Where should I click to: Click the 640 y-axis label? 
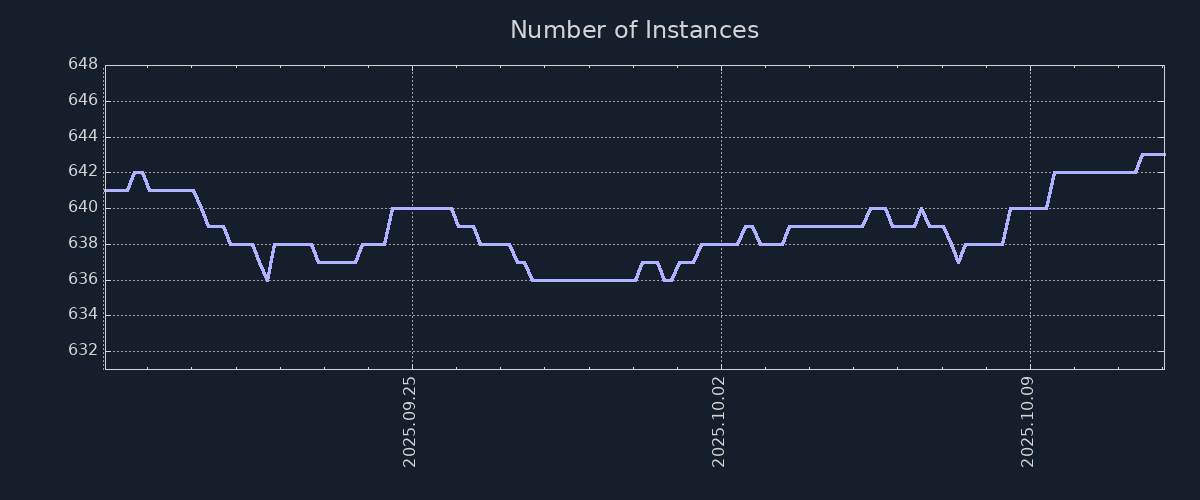tap(82, 208)
